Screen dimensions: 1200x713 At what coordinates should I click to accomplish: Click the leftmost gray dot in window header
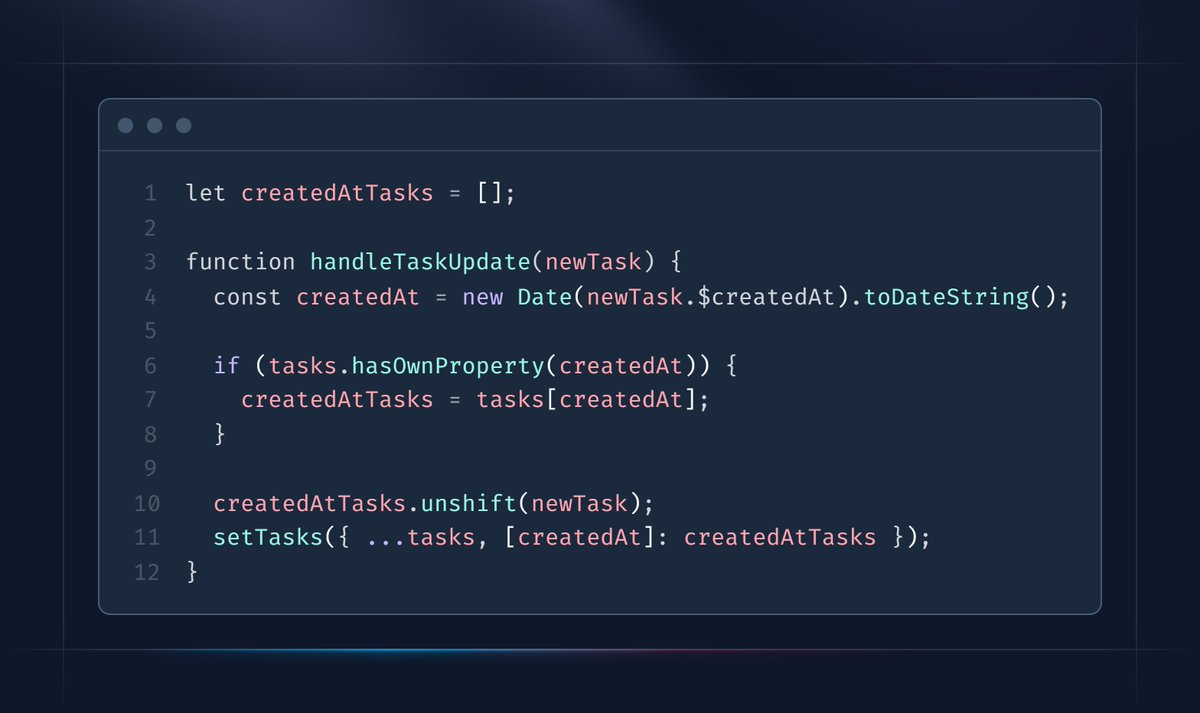click(x=125, y=125)
